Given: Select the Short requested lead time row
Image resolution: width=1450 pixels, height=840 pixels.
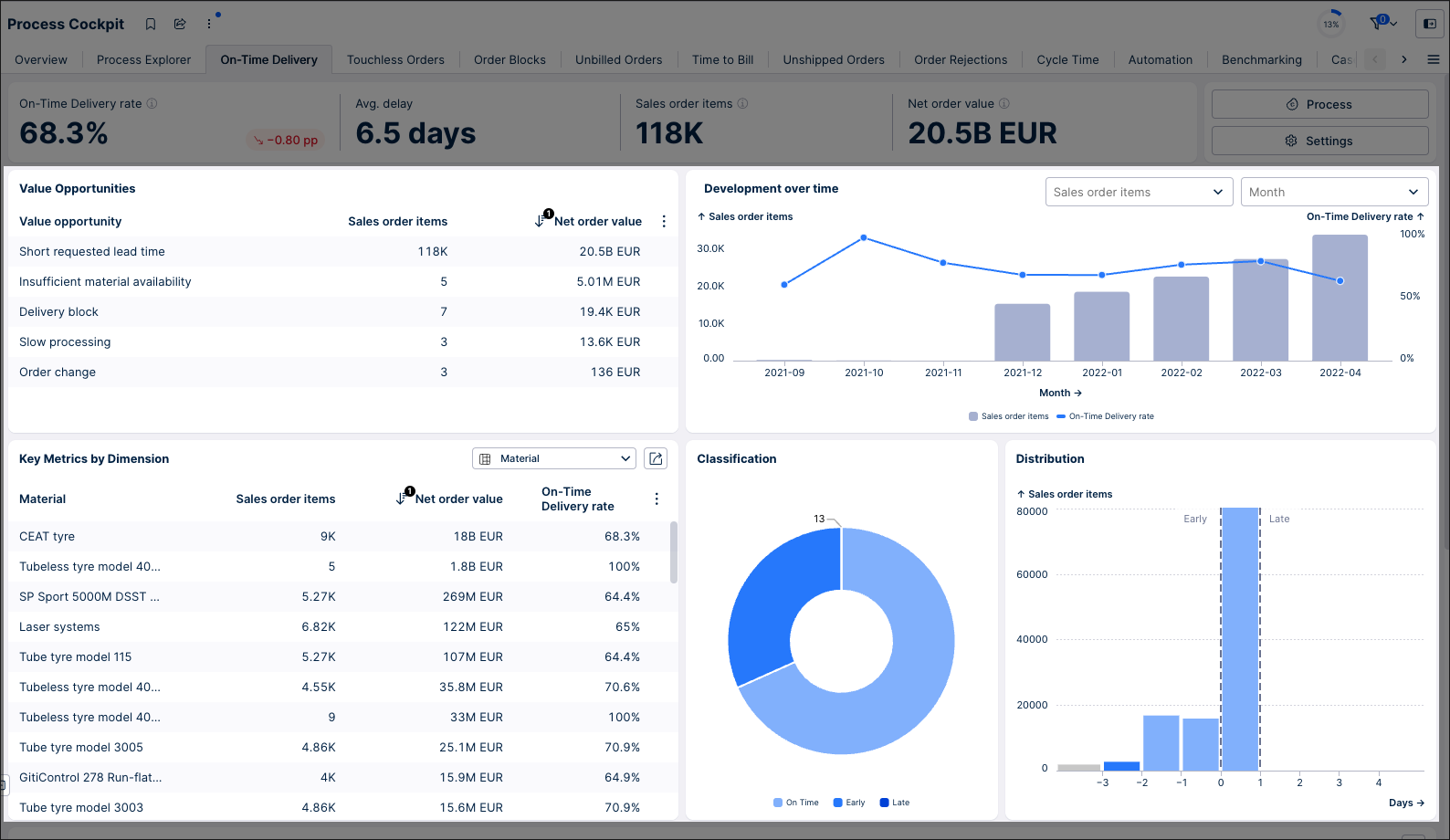Looking at the screenshot, I should point(342,251).
